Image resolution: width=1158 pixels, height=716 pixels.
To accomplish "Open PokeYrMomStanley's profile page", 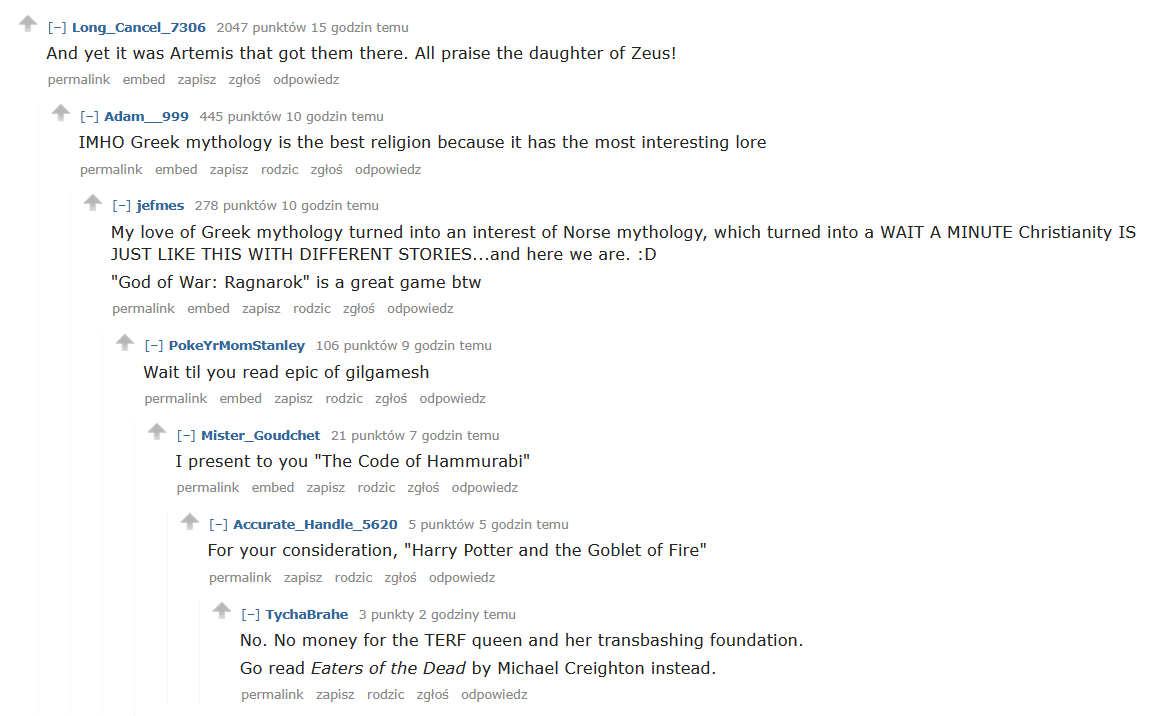I will [x=237, y=346].
